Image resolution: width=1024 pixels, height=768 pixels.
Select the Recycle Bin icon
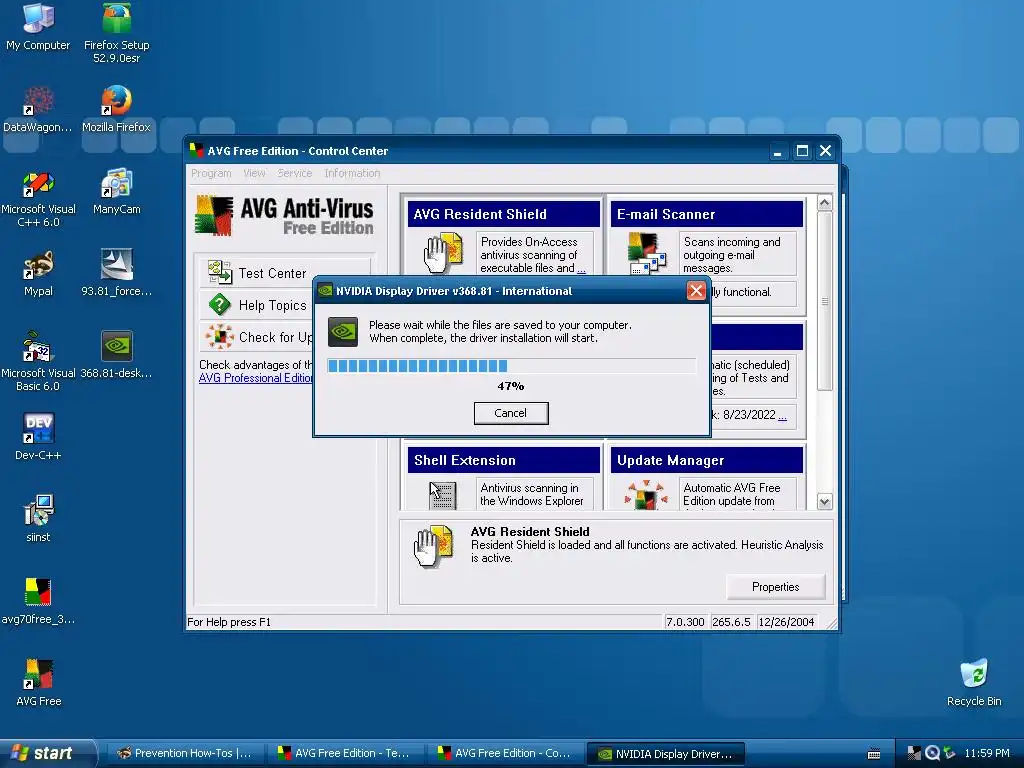point(974,683)
